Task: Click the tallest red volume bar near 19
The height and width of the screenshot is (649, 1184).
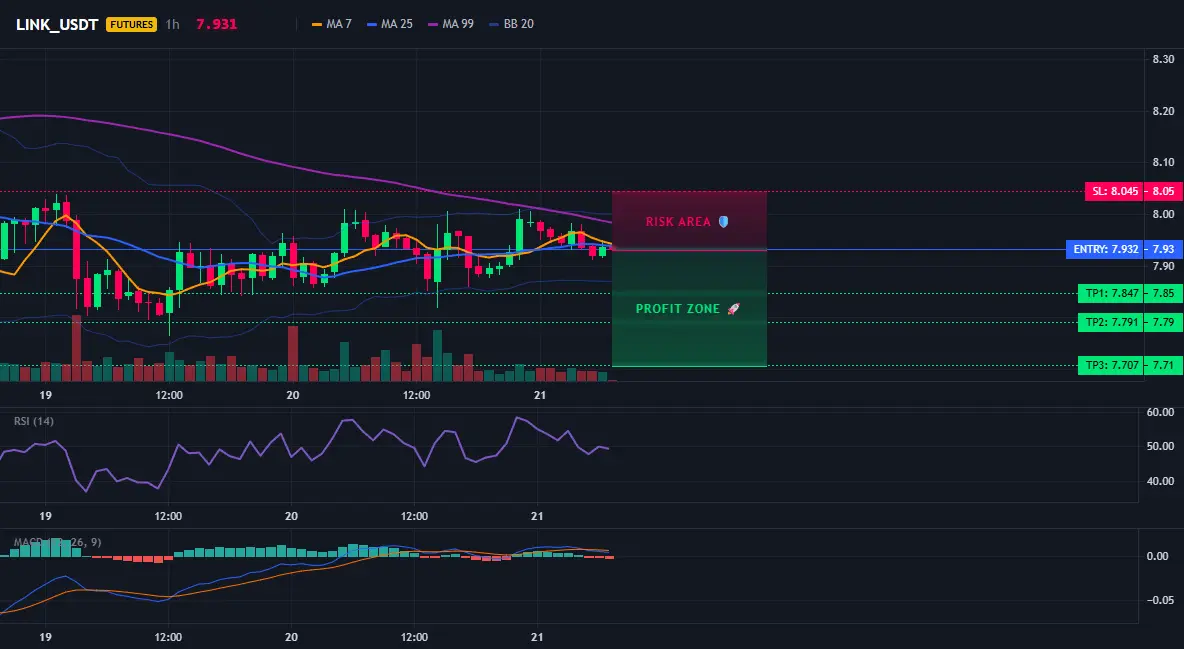Action: [x=76, y=348]
